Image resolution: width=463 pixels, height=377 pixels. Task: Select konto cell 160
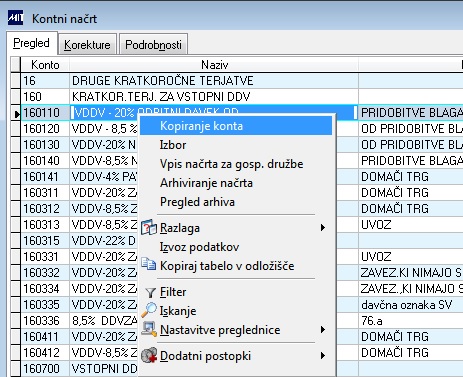(45, 97)
